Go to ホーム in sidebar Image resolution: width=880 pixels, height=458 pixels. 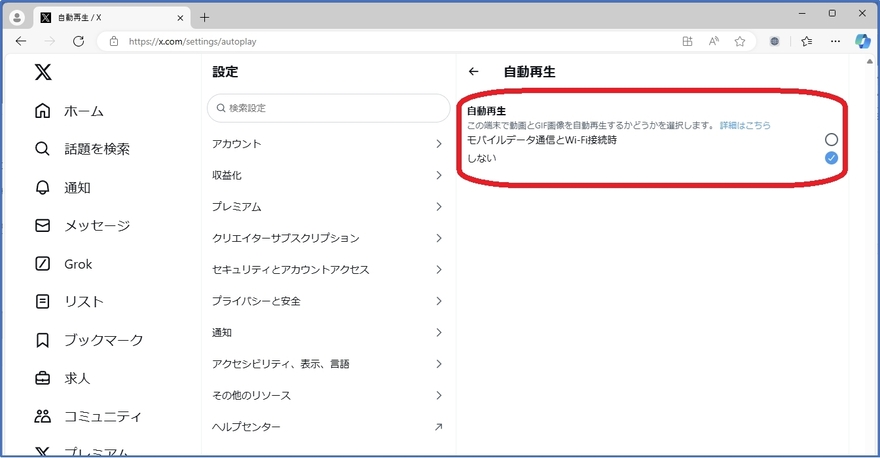pos(84,111)
